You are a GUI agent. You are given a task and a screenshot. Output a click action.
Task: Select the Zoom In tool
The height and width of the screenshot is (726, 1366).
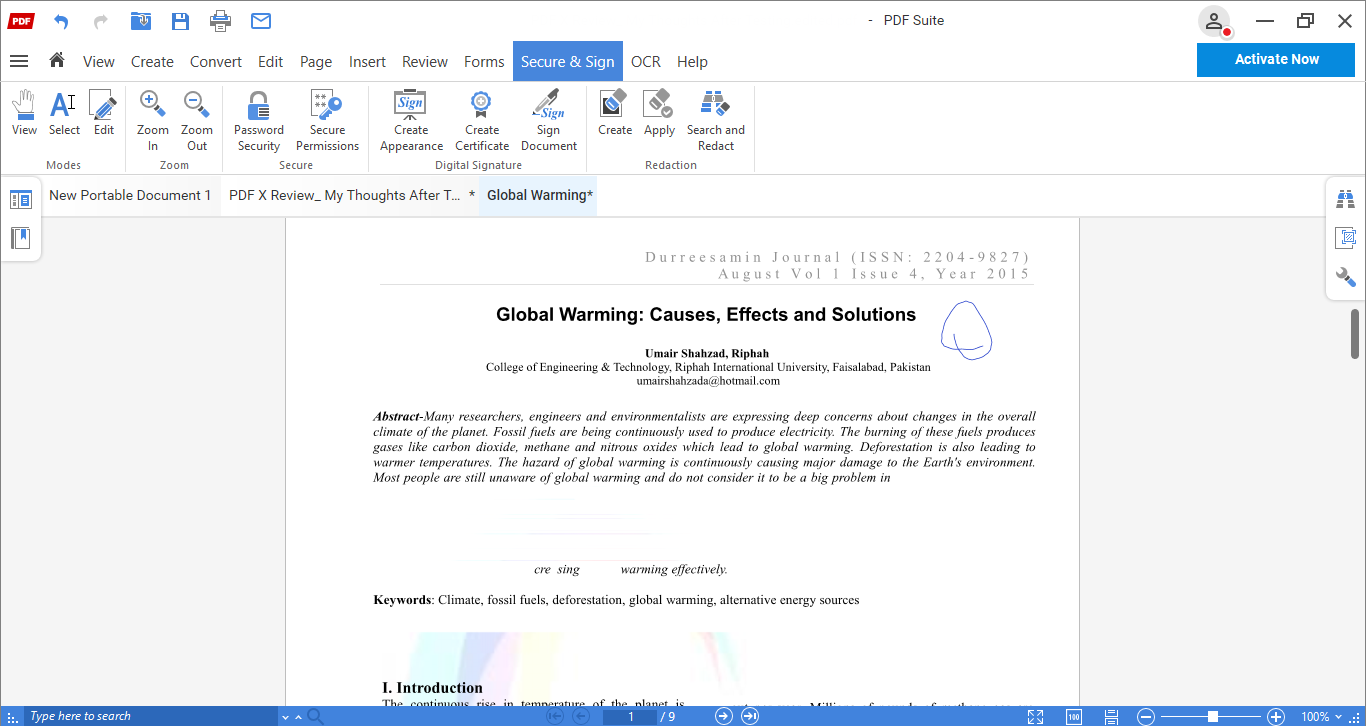pyautogui.click(x=152, y=118)
